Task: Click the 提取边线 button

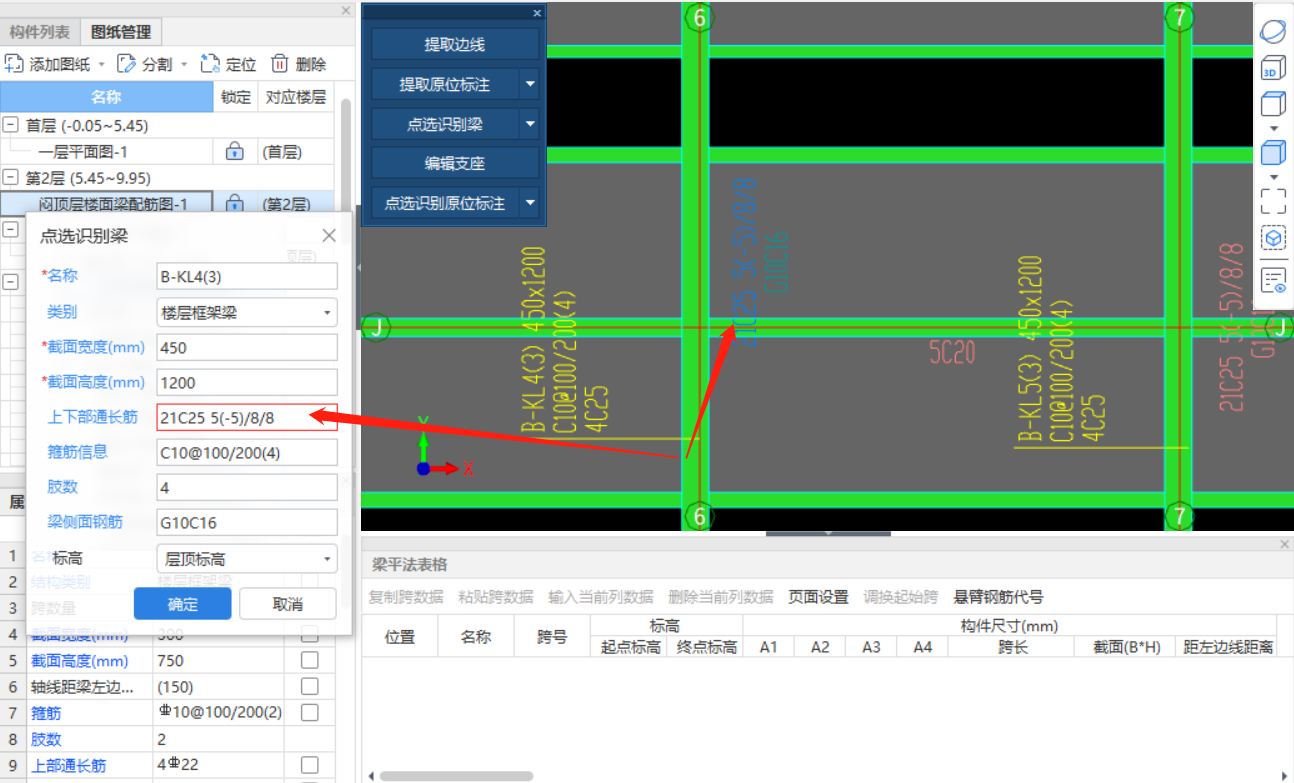Action: pos(455,45)
